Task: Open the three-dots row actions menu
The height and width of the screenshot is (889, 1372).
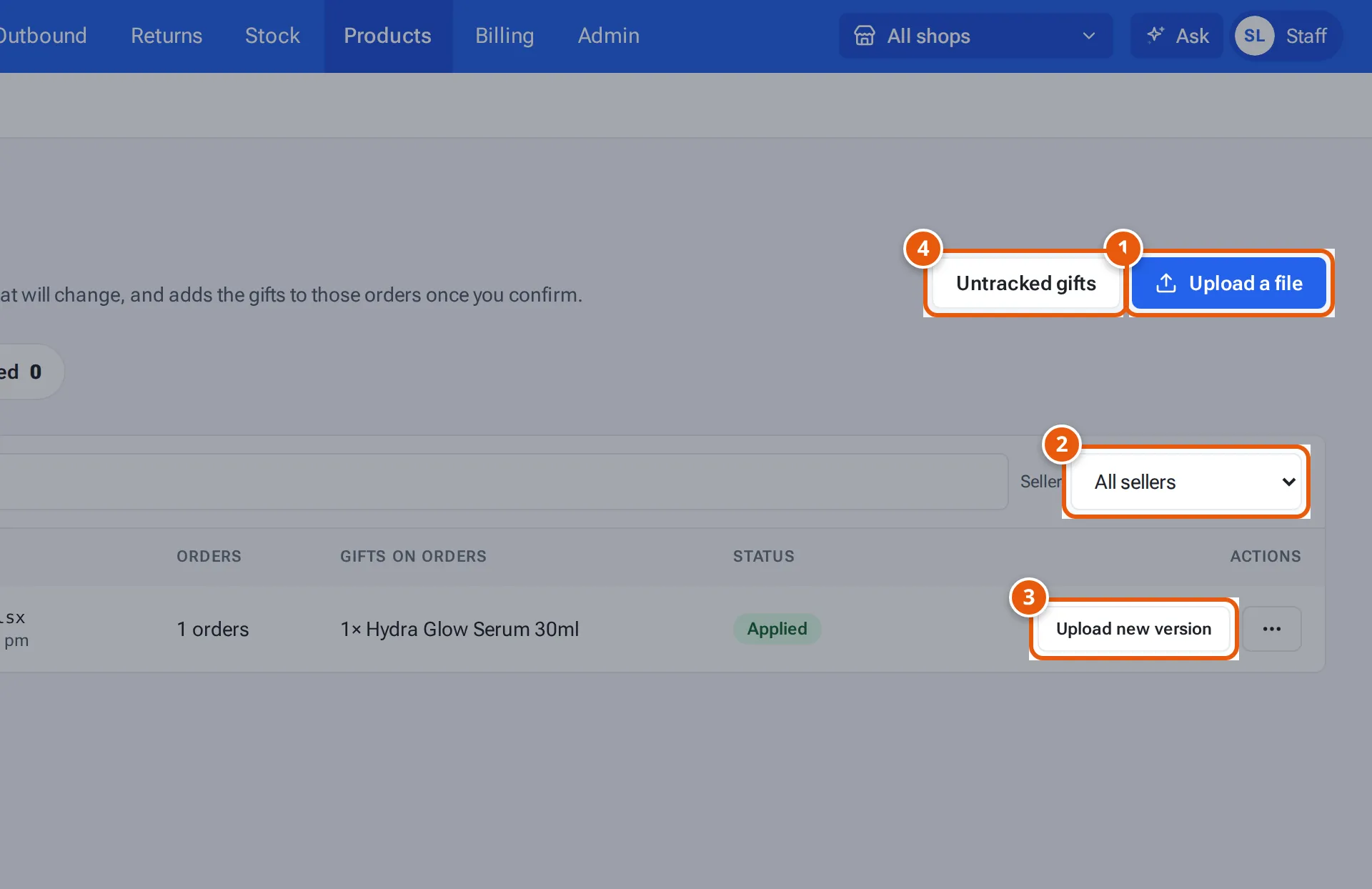Action: pyautogui.click(x=1272, y=629)
